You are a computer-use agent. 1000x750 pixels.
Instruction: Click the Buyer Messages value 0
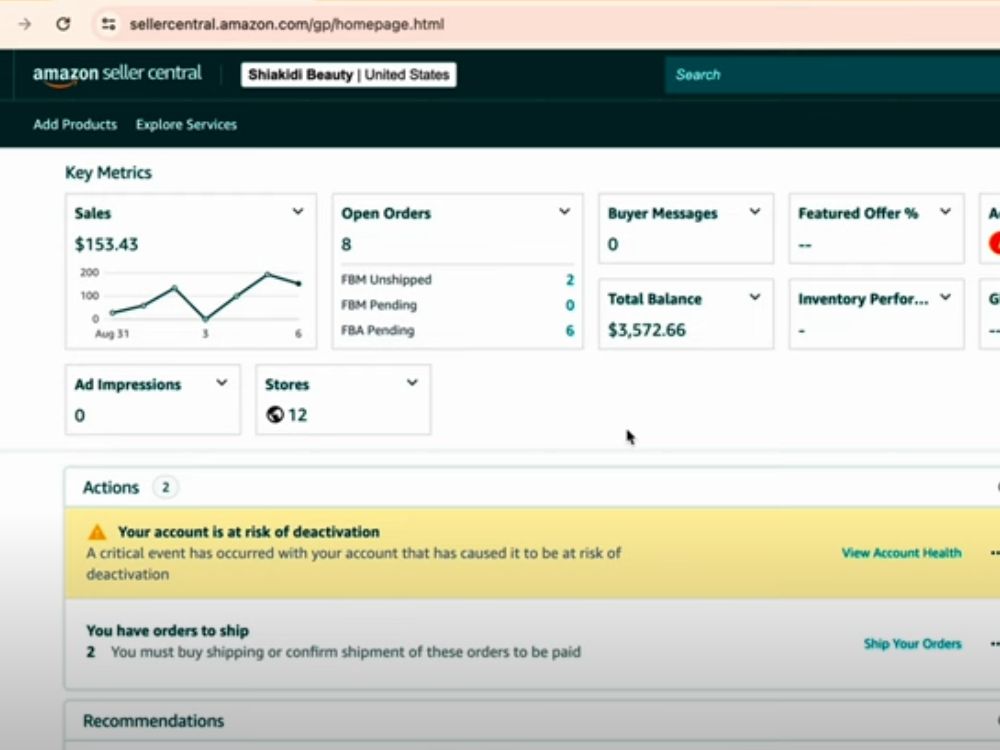click(x=613, y=244)
